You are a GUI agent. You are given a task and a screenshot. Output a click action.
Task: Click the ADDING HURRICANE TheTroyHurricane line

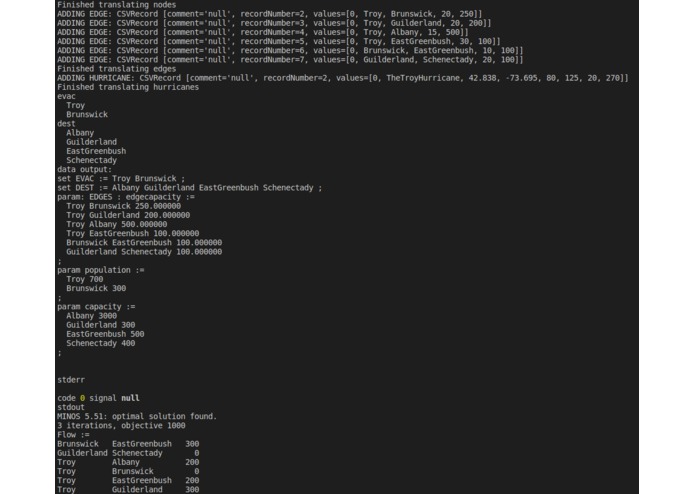tap(343, 78)
